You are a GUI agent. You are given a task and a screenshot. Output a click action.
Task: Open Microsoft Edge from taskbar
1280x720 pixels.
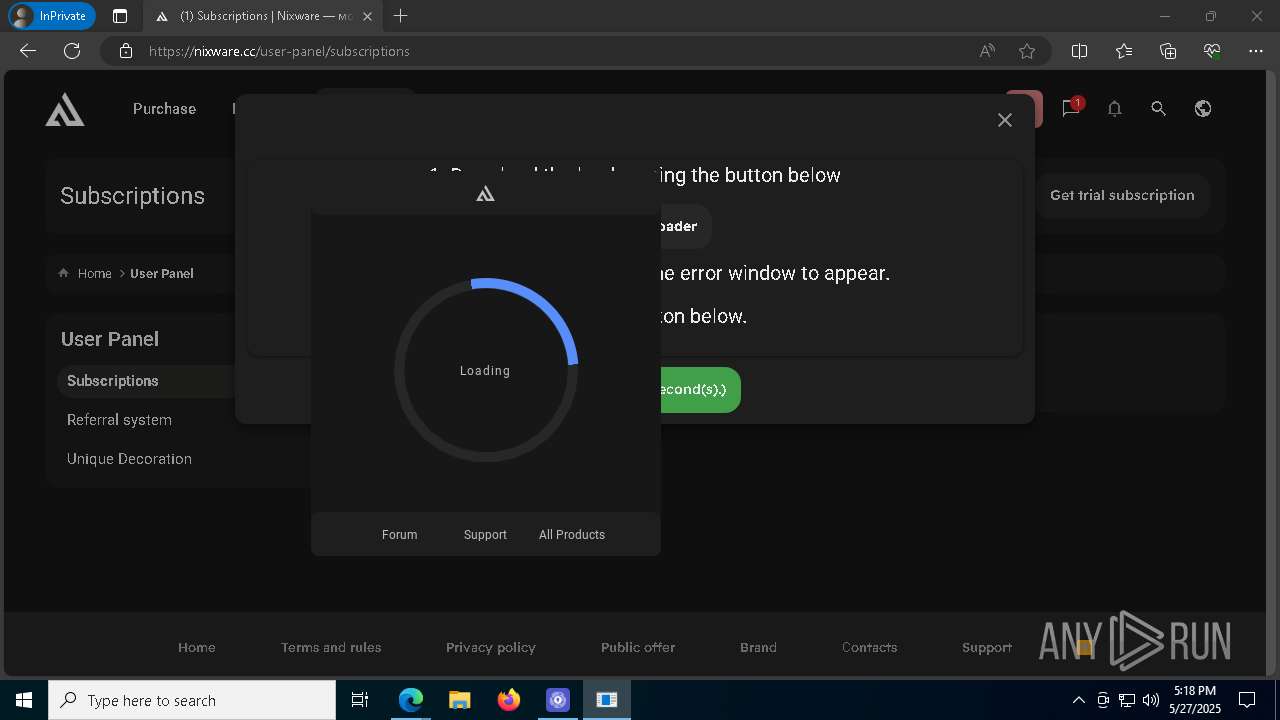411,700
